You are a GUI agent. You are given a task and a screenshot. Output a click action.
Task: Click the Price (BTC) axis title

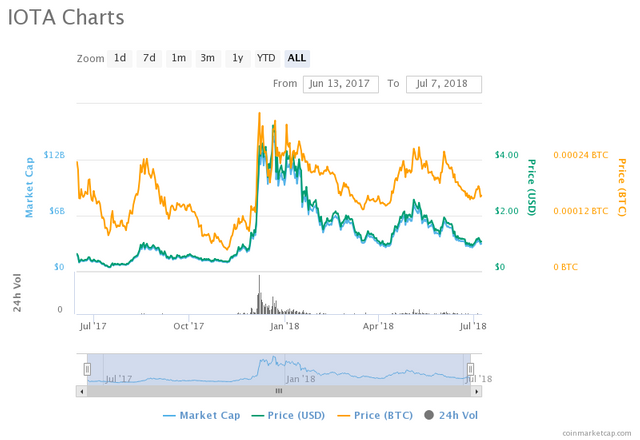tap(621, 187)
